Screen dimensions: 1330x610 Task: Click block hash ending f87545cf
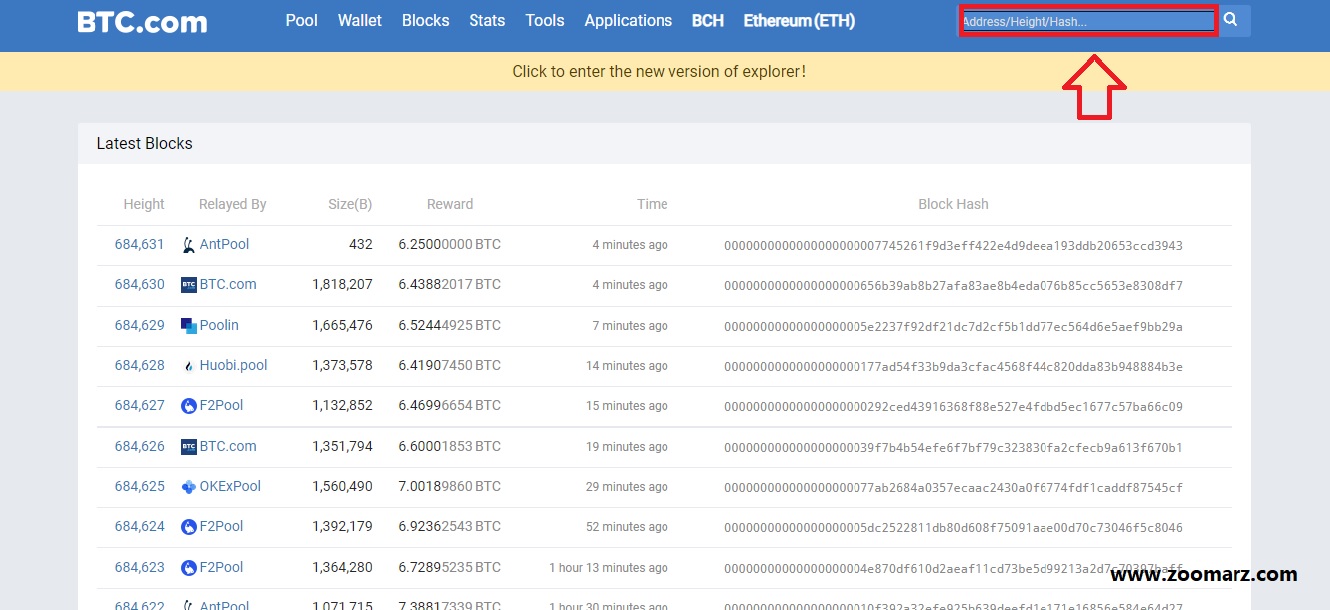pyautogui.click(x=953, y=488)
